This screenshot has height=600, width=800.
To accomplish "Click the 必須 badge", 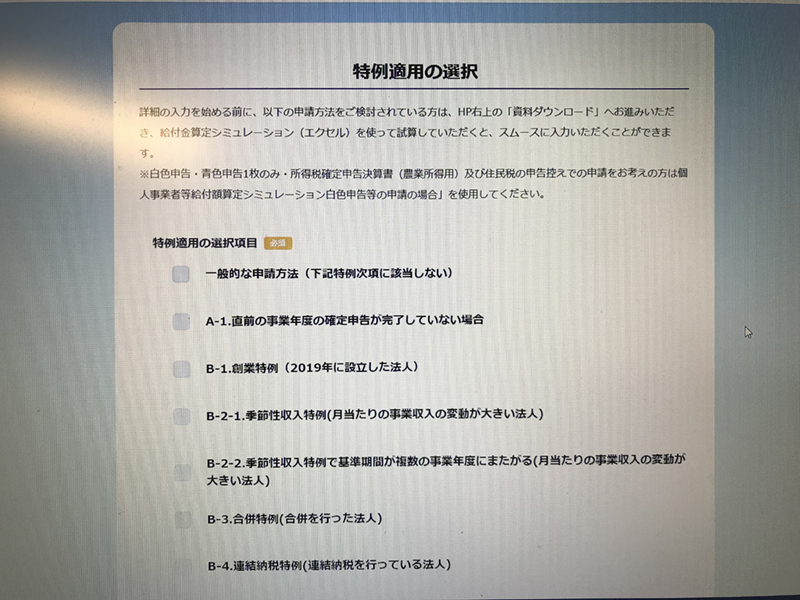I will click(278, 243).
